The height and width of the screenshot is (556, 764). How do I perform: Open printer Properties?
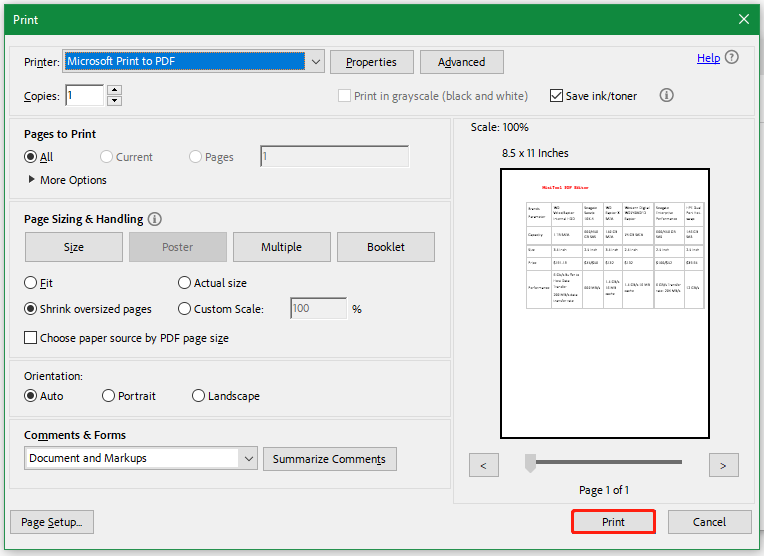pyautogui.click(x=372, y=62)
